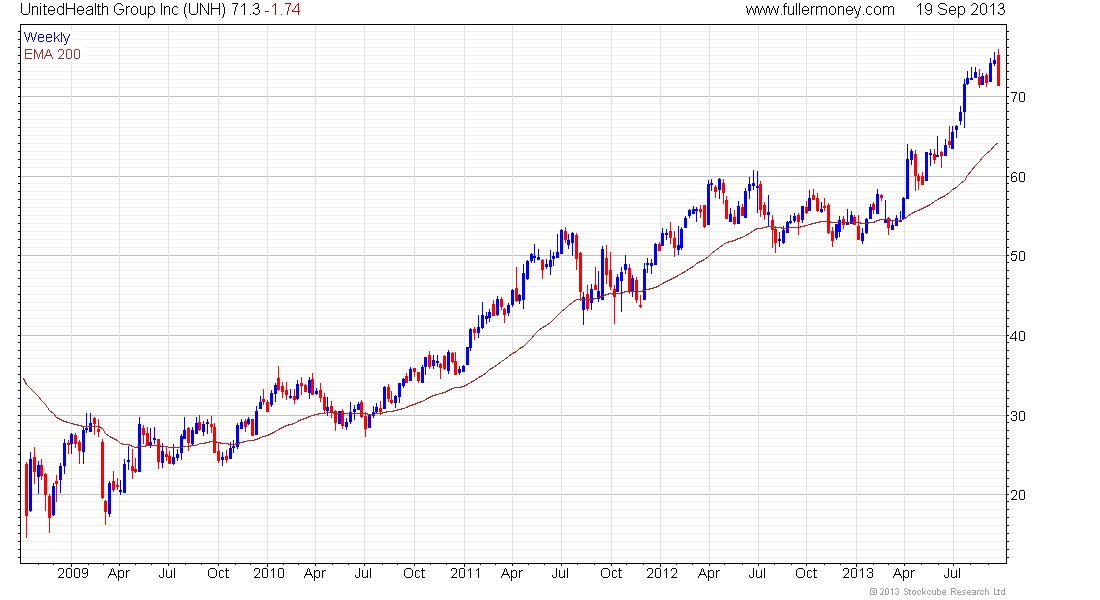Click the 2009 year label on time axis
Viewport: 1100px width, 600px height.
[x=73, y=573]
